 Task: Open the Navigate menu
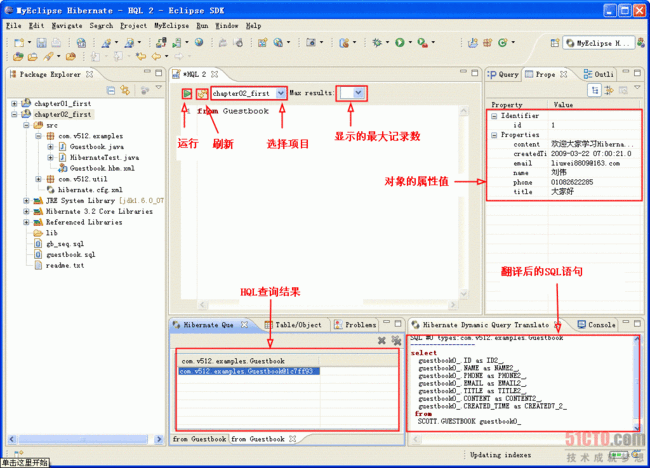pyautogui.click(x=67, y=26)
